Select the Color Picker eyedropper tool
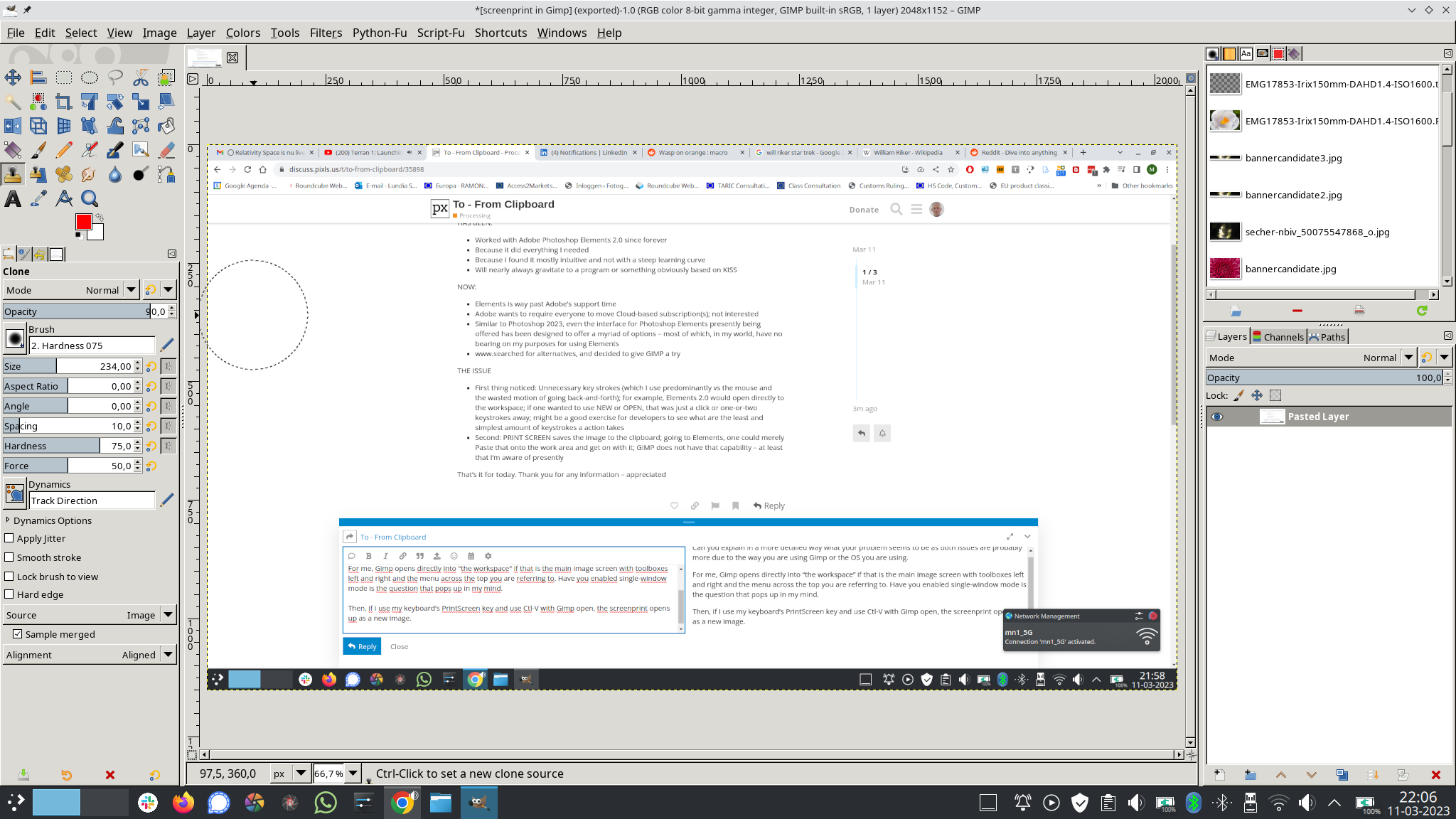The width and height of the screenshot is (1456, 819). (38, 198)
